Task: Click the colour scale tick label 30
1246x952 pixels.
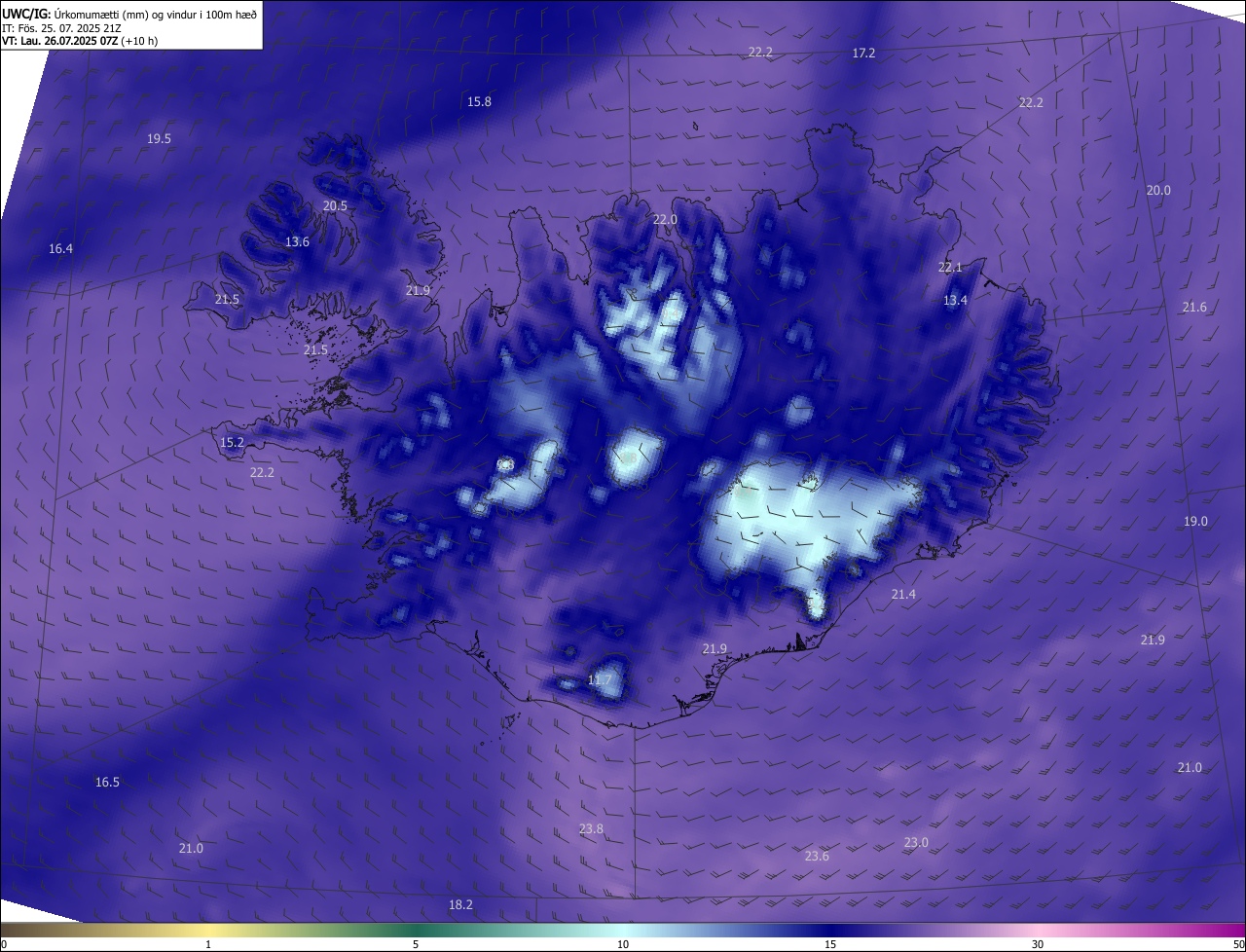Action: coord(1038,944)
